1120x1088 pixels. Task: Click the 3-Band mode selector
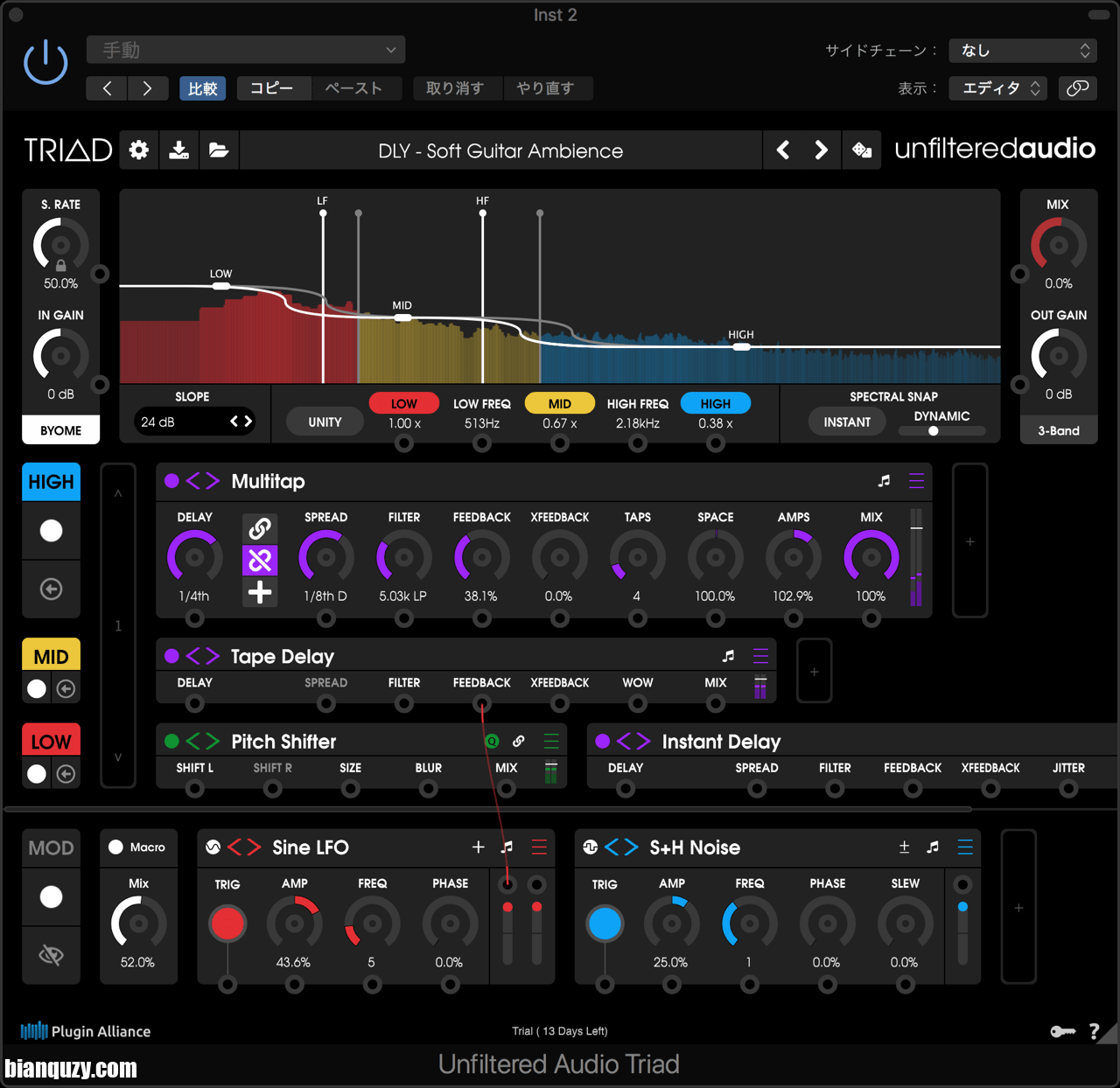[1059, 430]
